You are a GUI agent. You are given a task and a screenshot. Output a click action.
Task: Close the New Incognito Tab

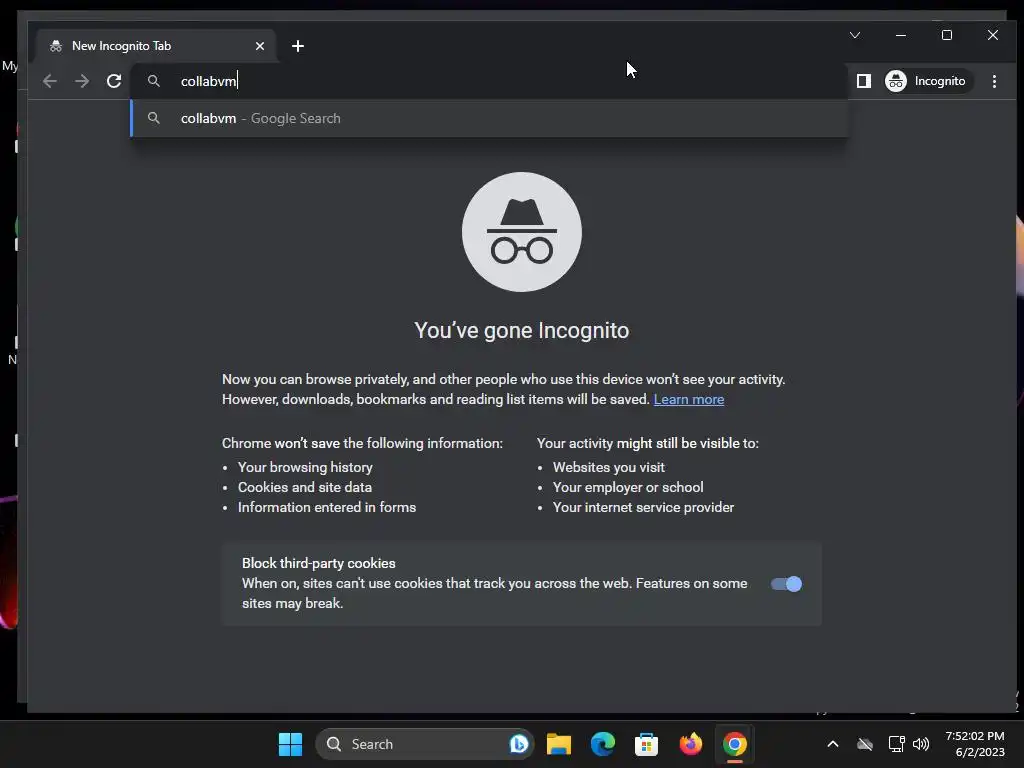tap(260, 46)
